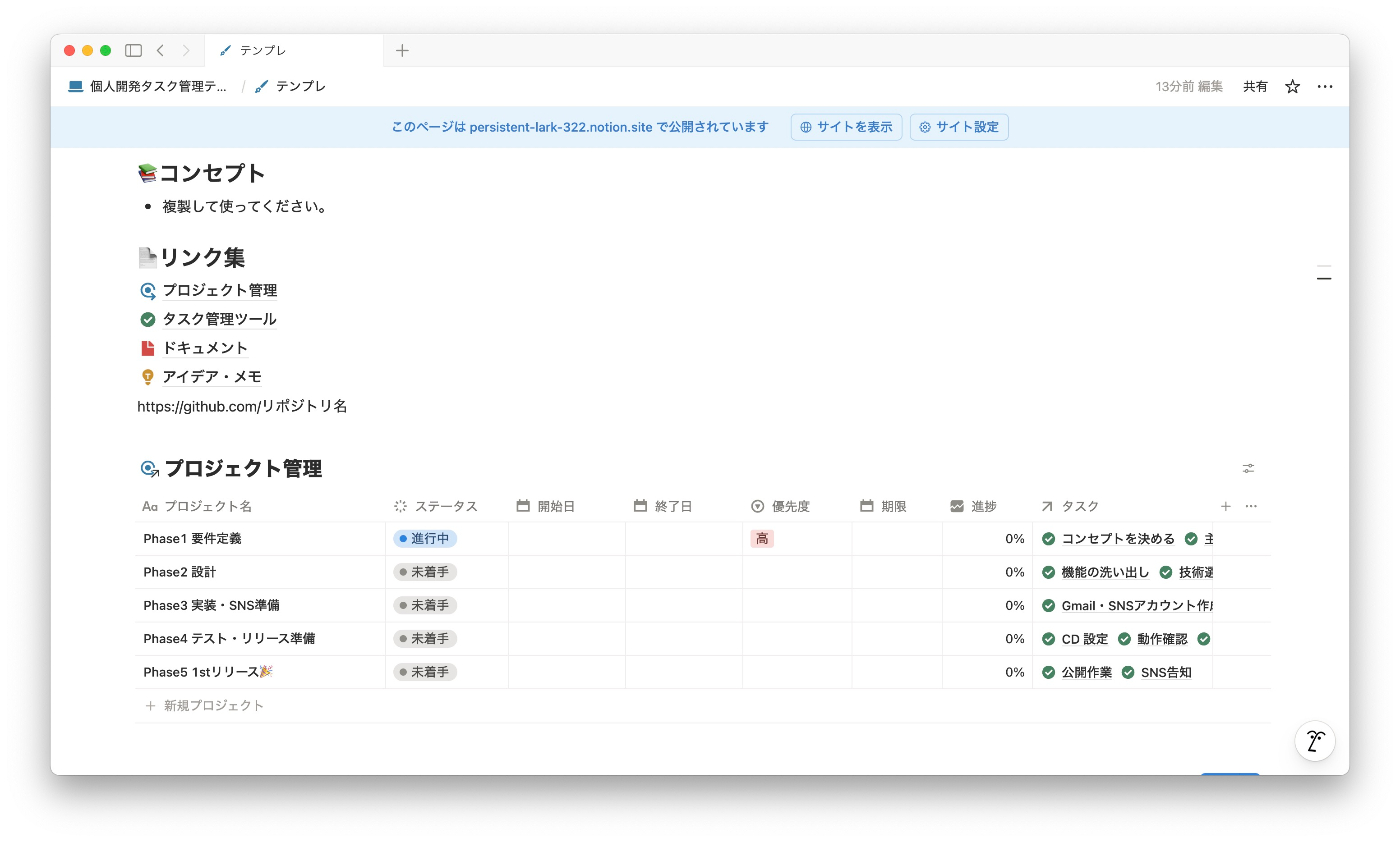Click the table of contents line indicator

point(1324,273)
